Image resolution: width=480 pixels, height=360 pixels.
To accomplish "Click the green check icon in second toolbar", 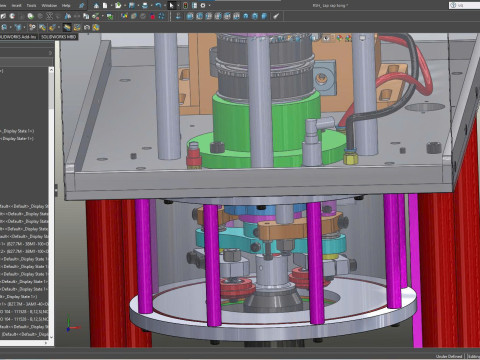I will click(95, 16).
